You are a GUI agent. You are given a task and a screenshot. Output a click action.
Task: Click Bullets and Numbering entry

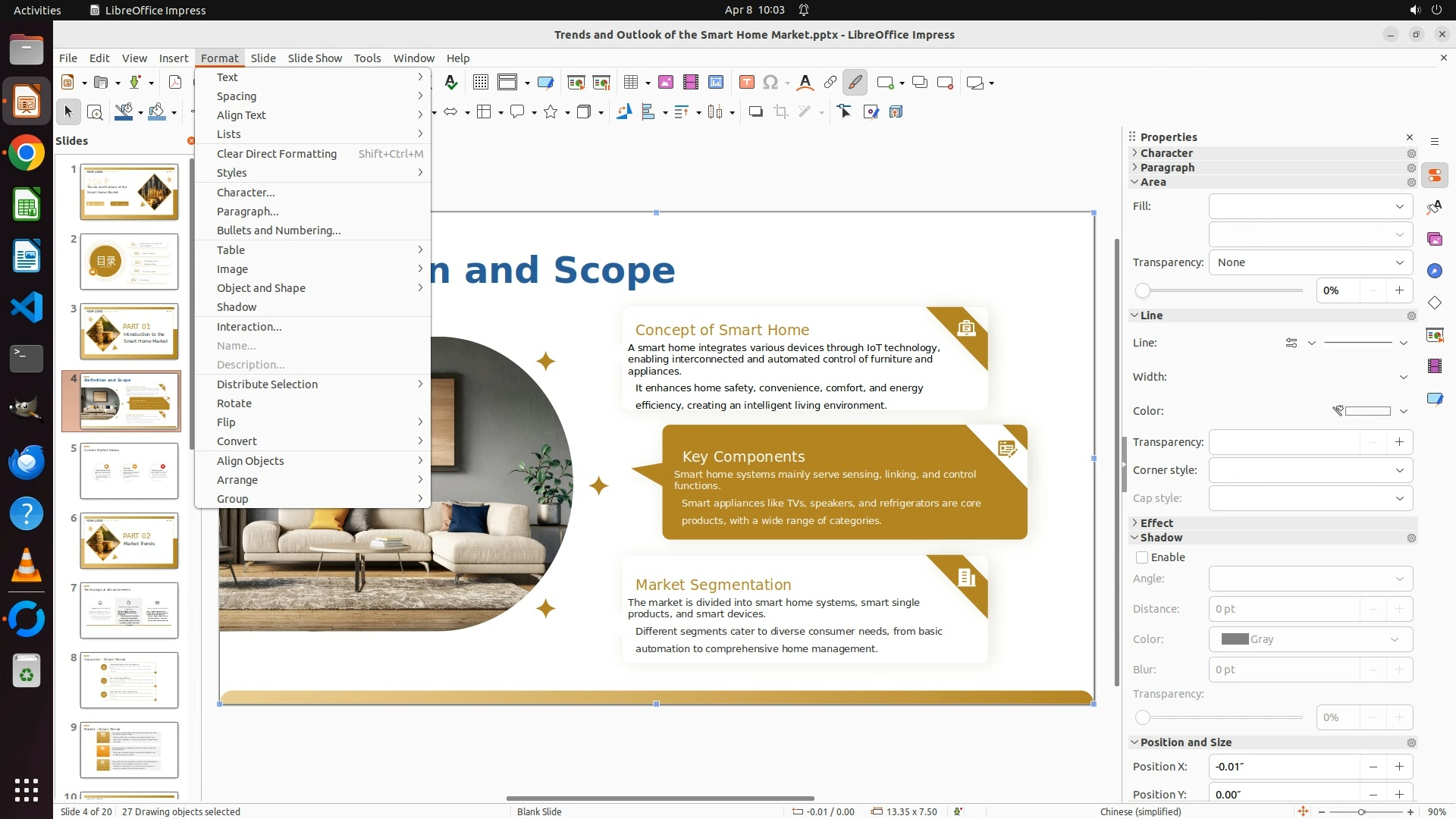click(x=278, y=231)
